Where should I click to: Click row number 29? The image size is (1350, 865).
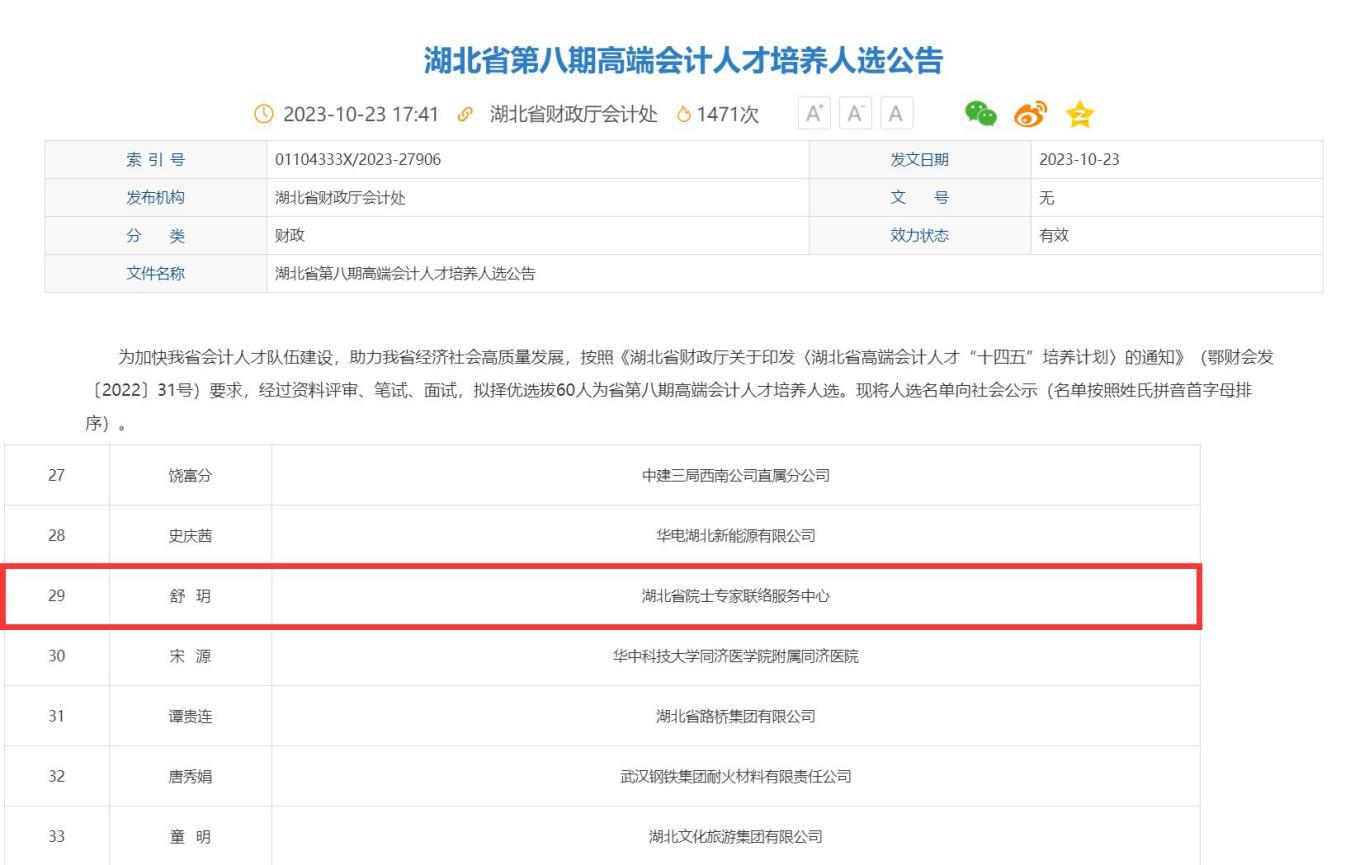click(x=56, y=596)
